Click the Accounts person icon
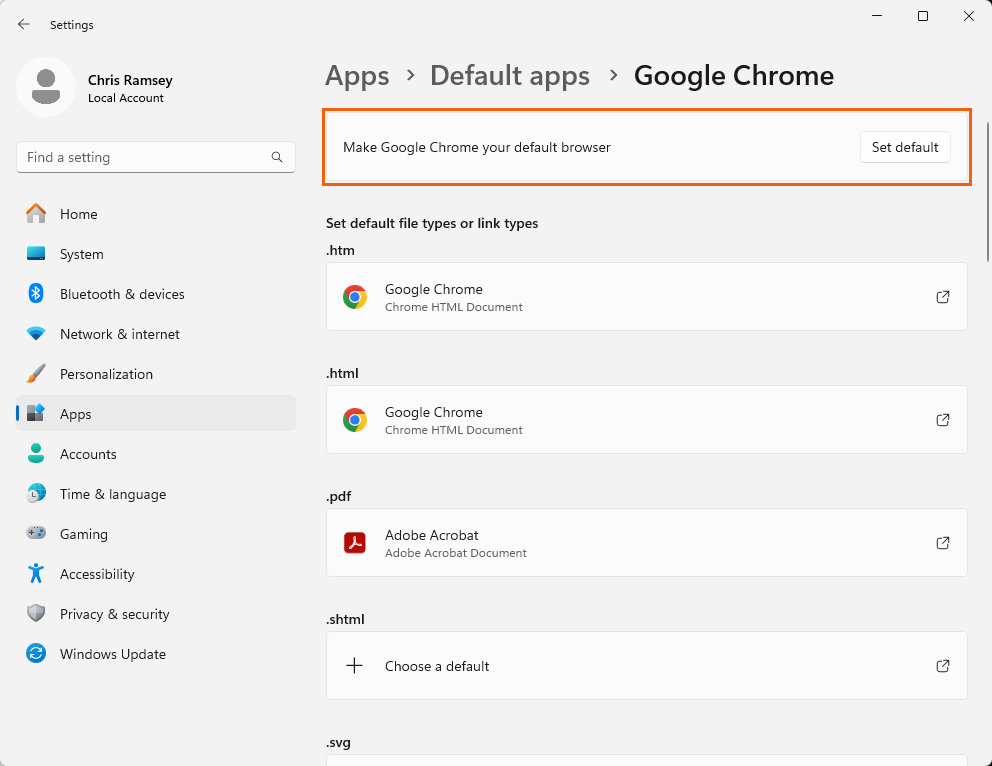Viewport: 992px width, 766px height. point(36,453)
